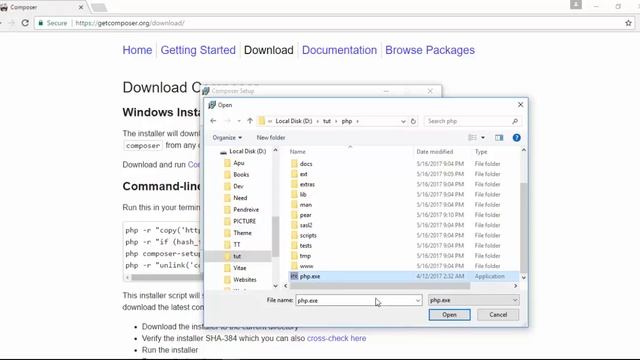This screenshot has width=640, height=360.
Task: Reload the browser page
Action: tap(25, 23)
